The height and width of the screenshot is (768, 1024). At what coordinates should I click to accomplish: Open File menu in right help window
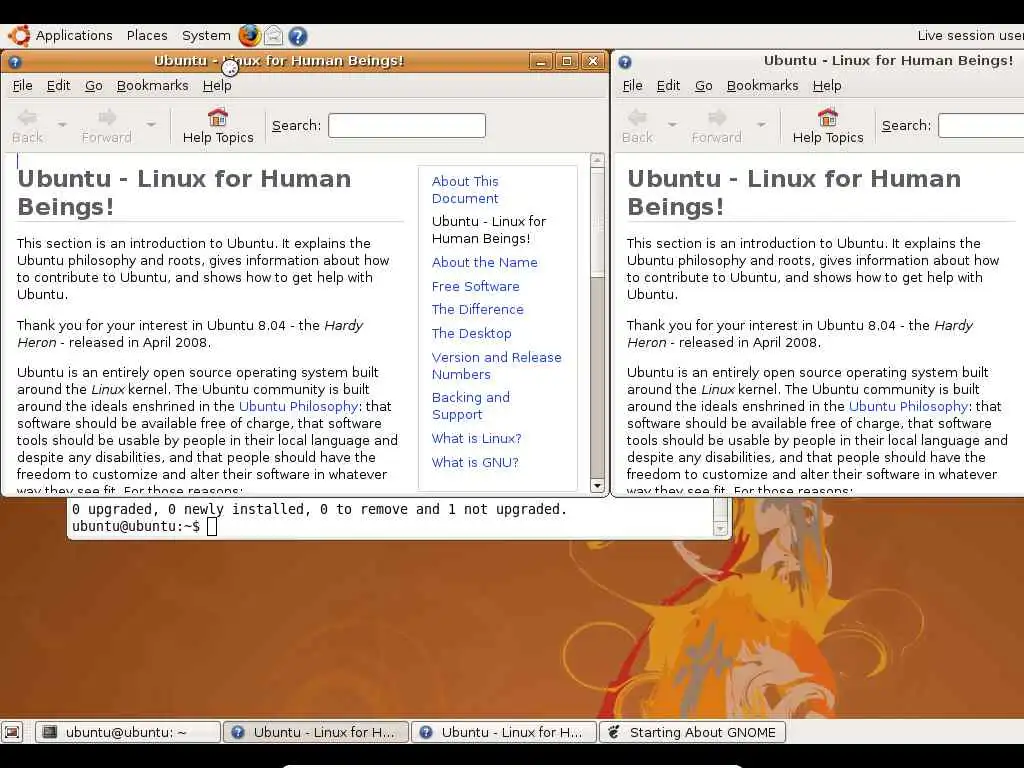pos(632,86)
